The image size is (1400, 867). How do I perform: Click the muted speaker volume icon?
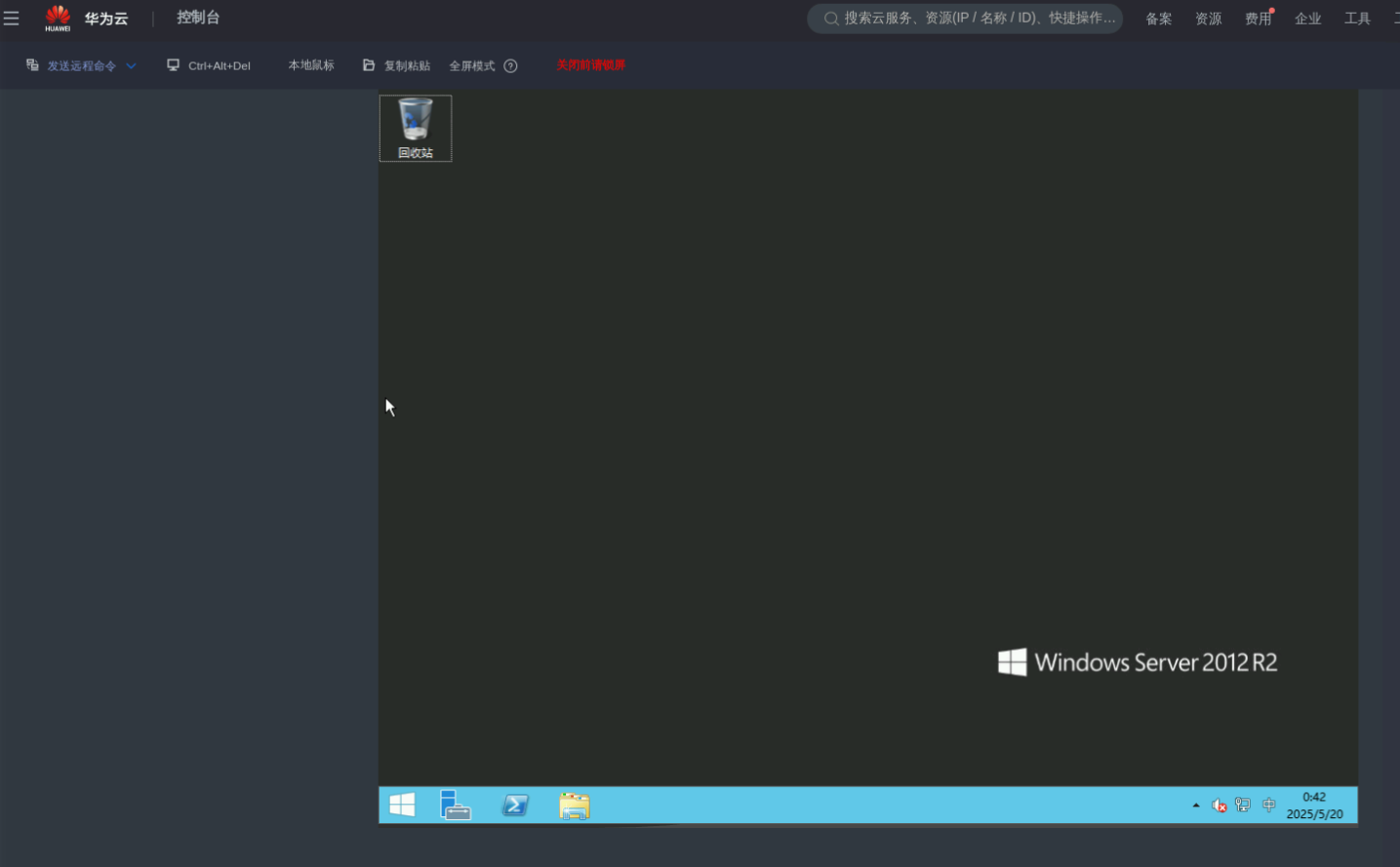[1219, 806]
